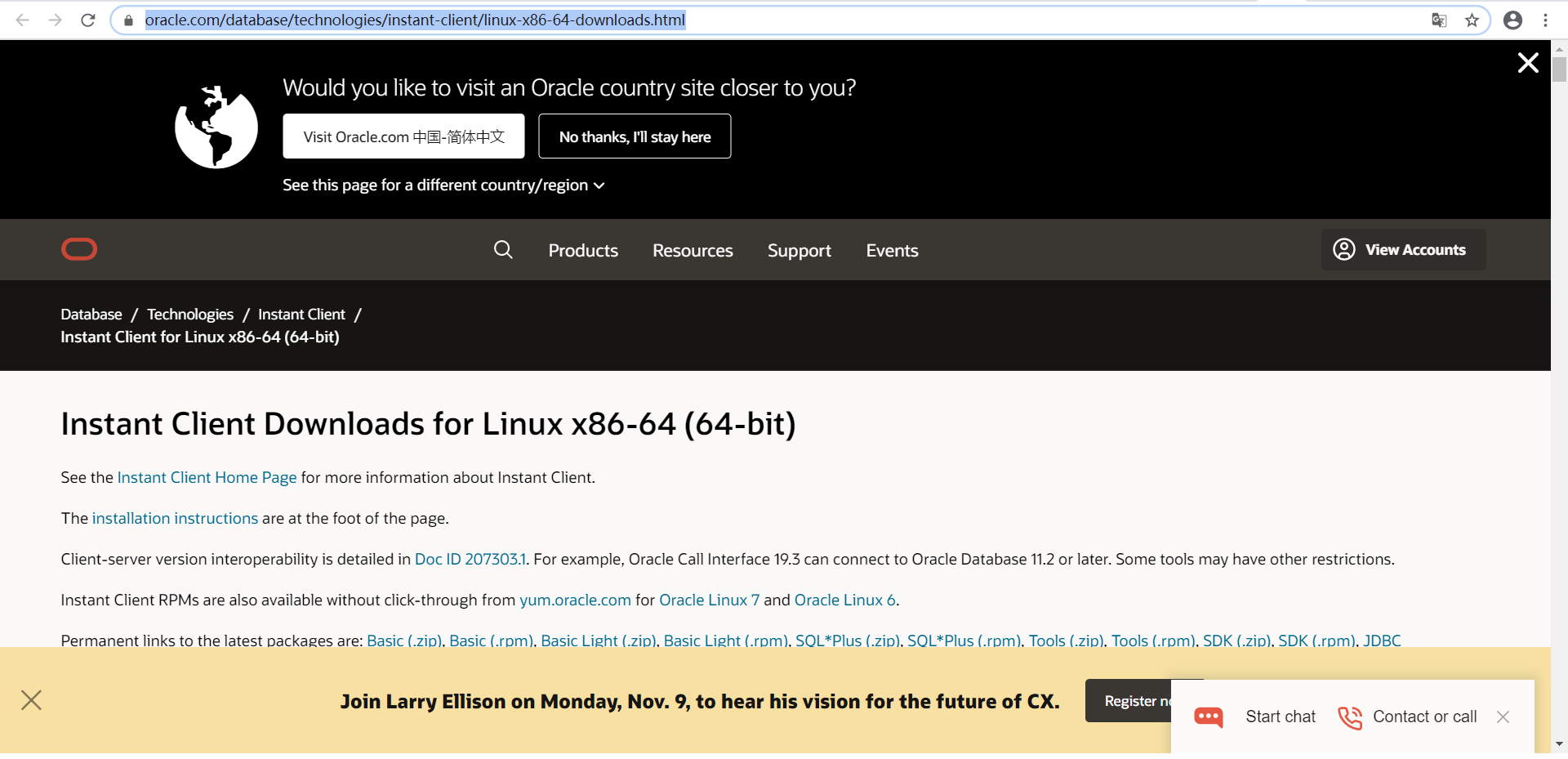Open the JDBC package link
Screen dimensions: 1568x759
tap(1382, 640)
